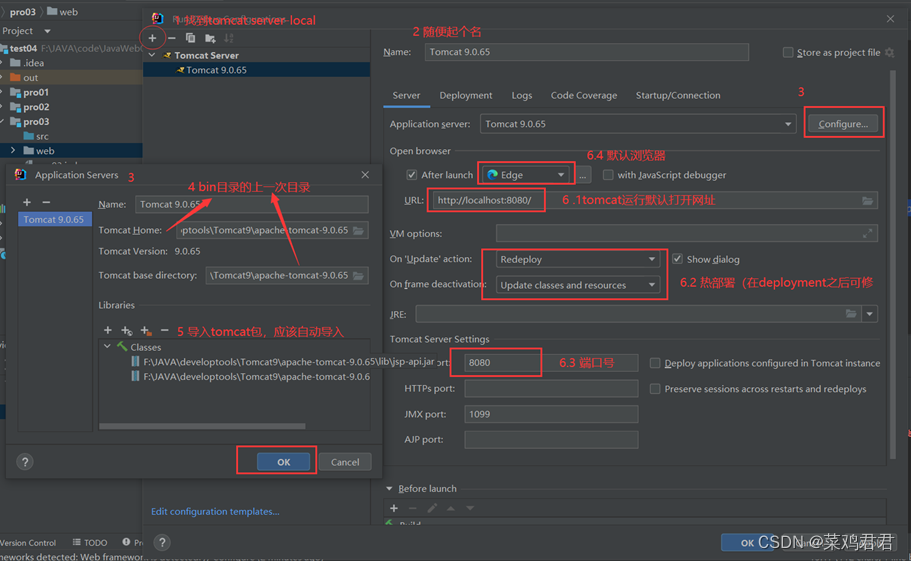Add Before launch task plus icon
Viewport: 911px width, 561px height.
[x=394, y=508]
